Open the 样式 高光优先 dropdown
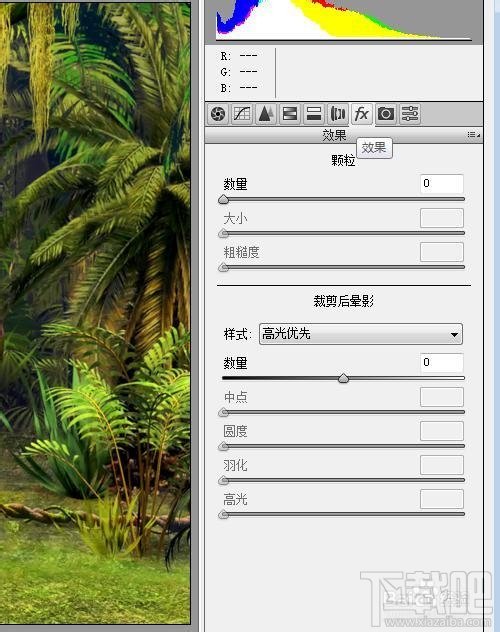500x632 pixels. point(361,334)
